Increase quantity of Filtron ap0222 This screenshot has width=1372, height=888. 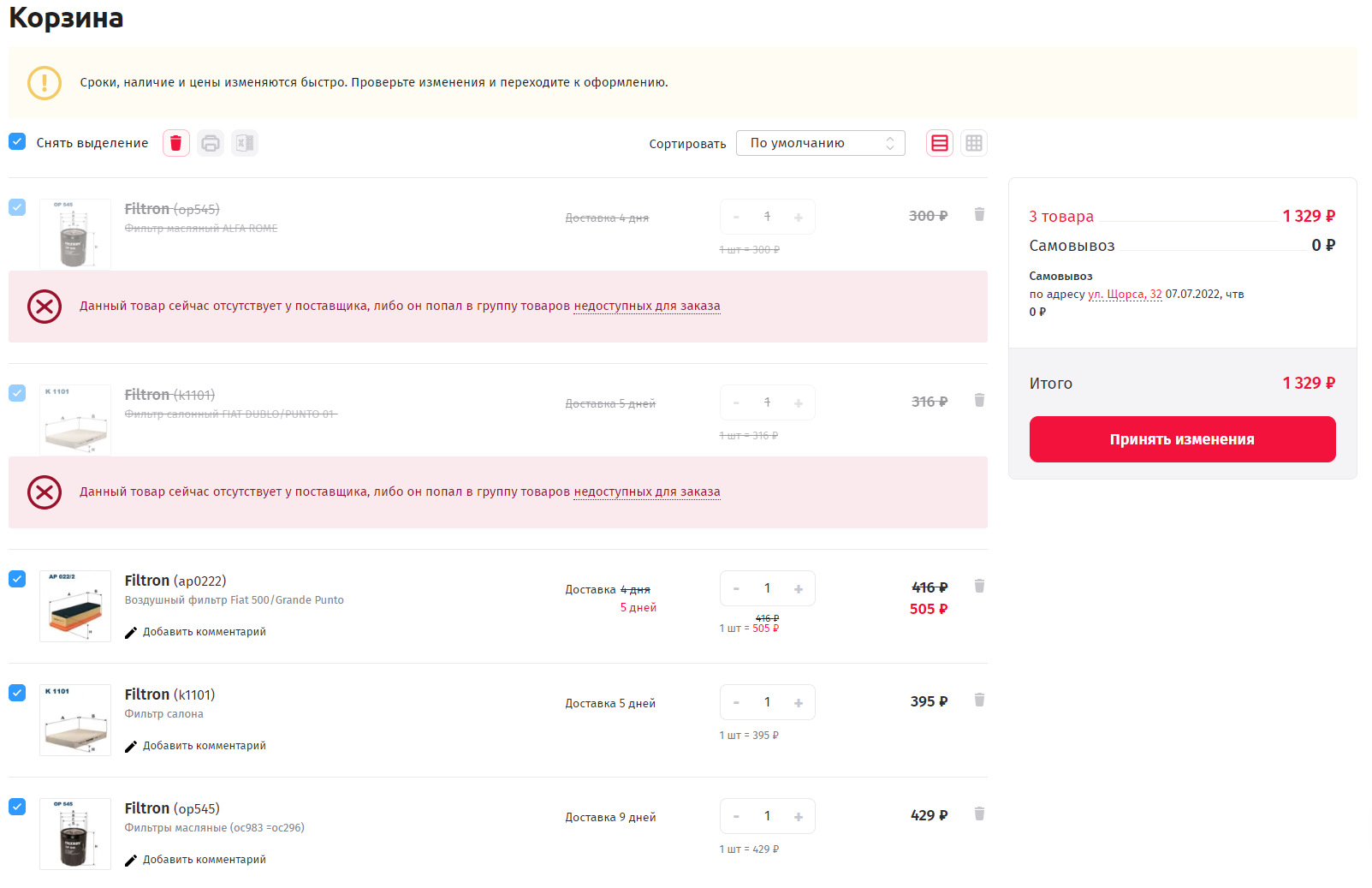[x=799, y=588]
